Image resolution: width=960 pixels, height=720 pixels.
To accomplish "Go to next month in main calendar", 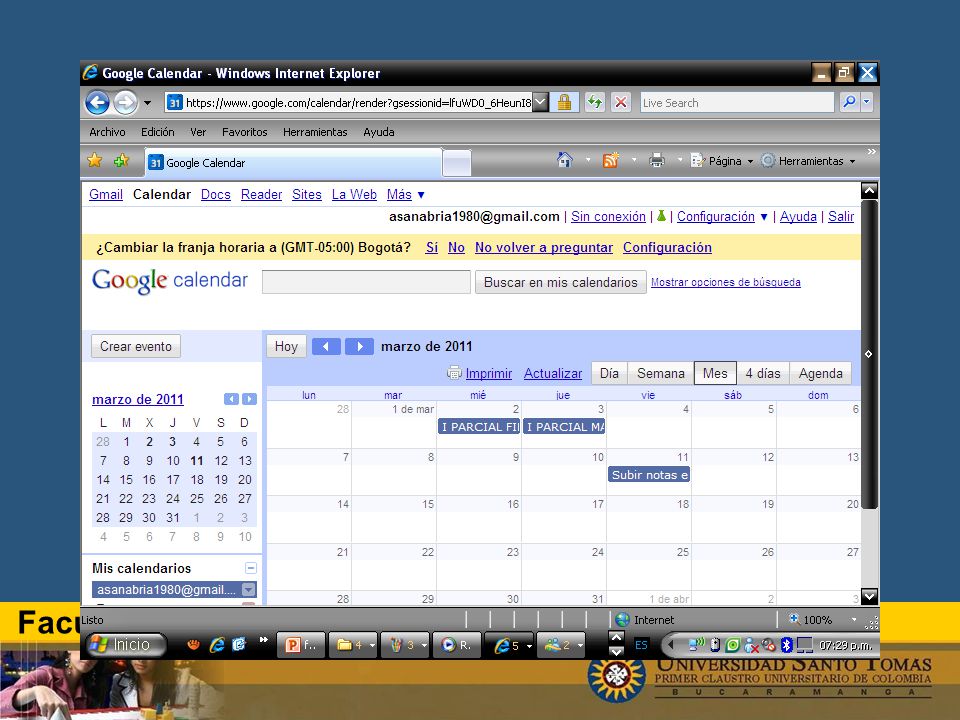I will (359, 347).
